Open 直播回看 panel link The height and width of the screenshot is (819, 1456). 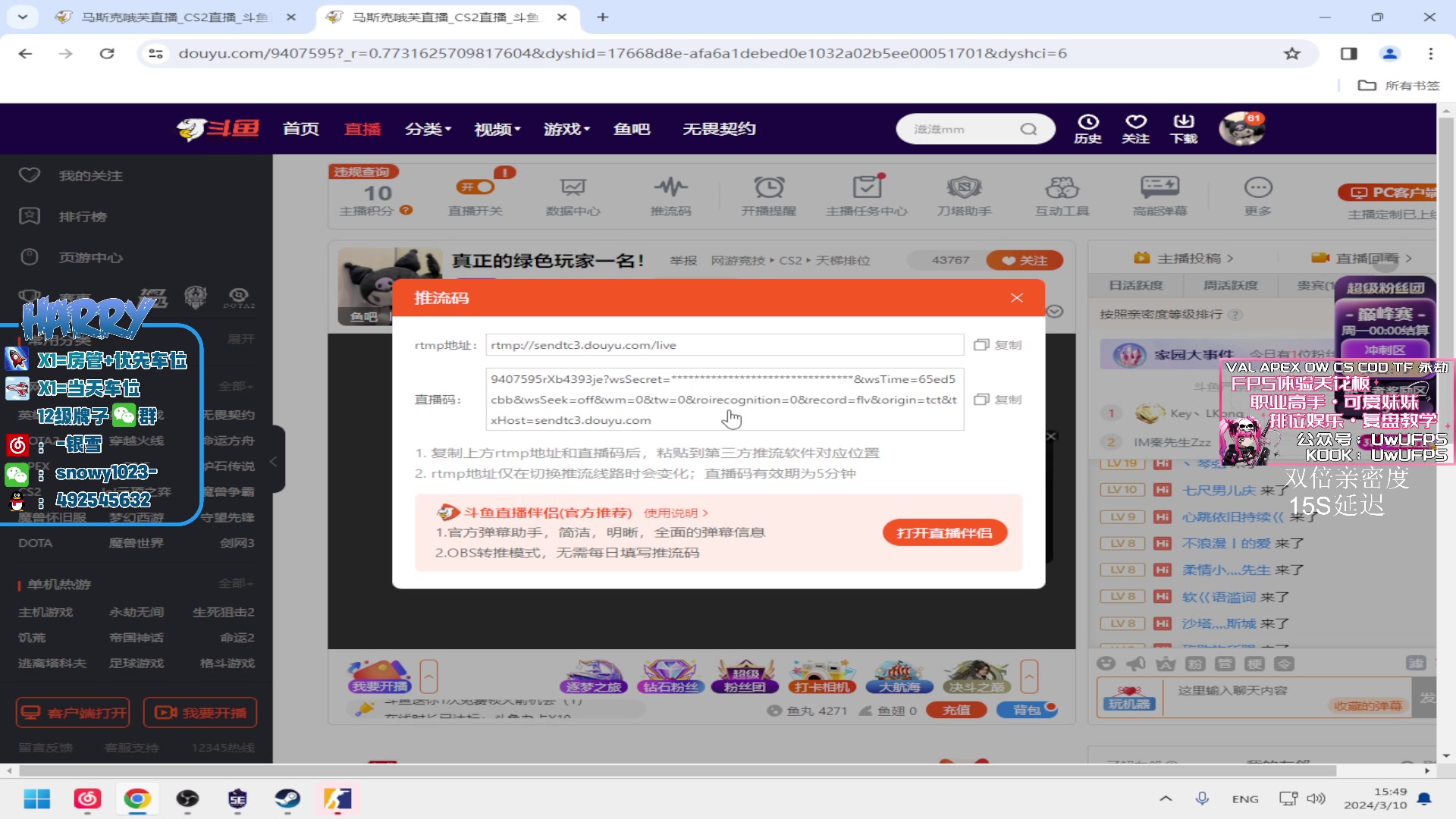pos(1361,259)
